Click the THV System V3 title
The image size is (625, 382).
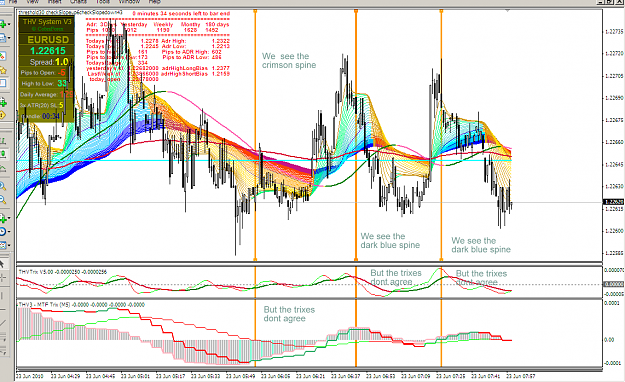47,22
